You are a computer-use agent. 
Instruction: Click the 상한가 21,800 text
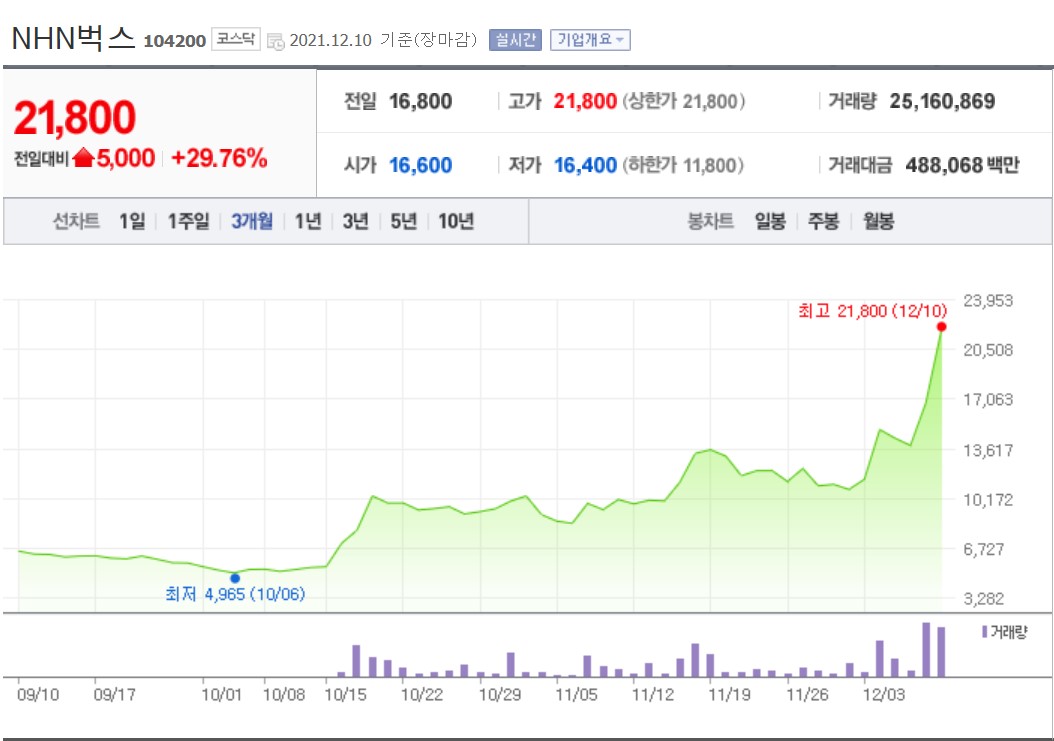(684, 102)
